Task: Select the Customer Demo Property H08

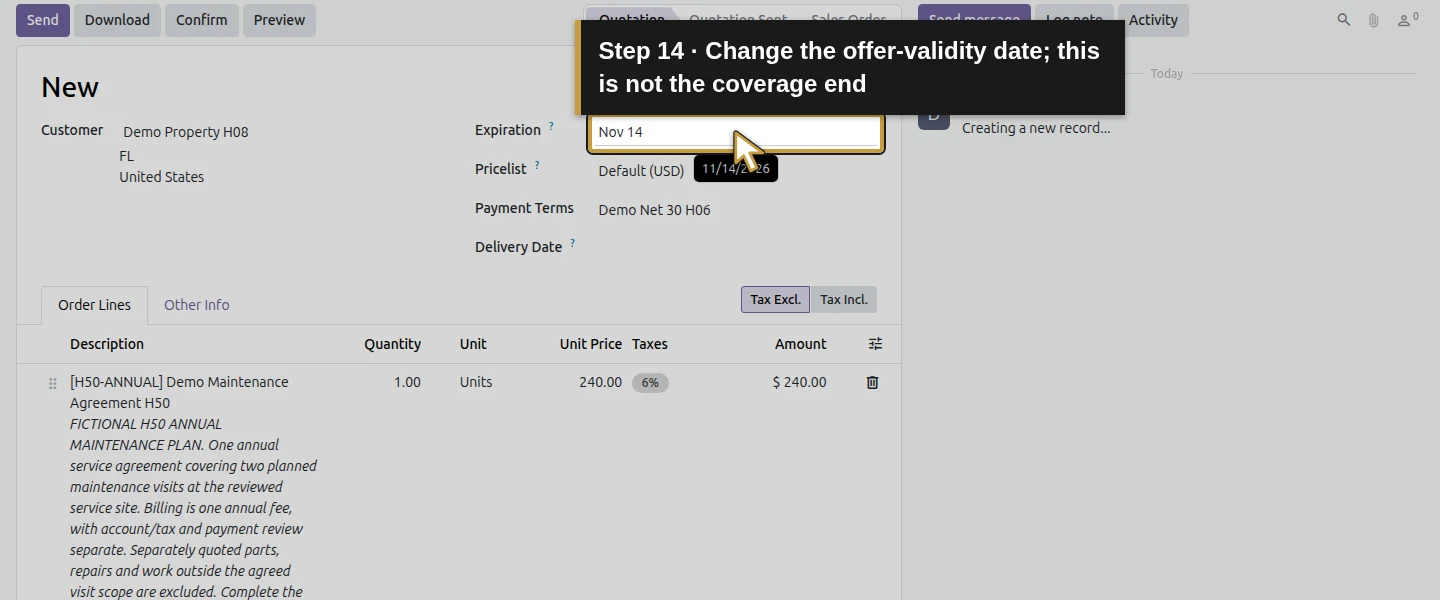Action: coord(186,132)
